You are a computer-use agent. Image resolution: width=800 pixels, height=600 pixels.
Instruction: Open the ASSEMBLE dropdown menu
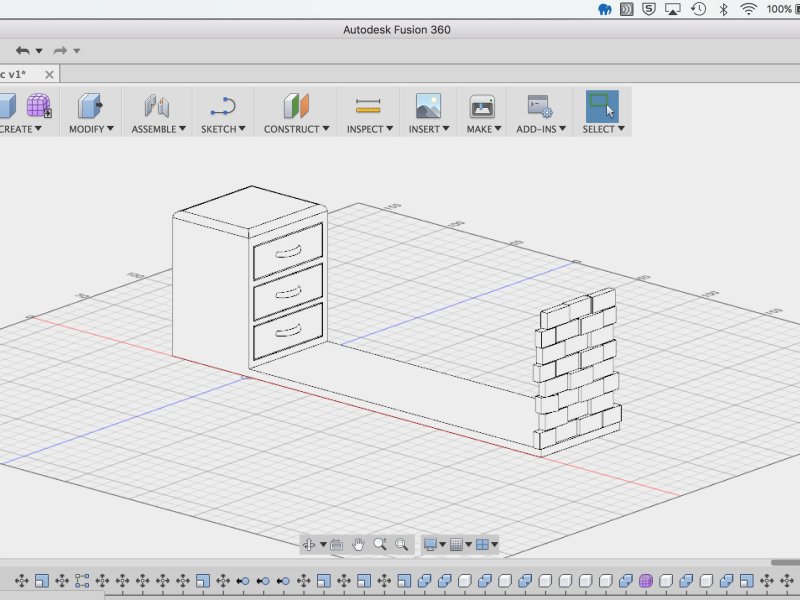coord(159,129)
